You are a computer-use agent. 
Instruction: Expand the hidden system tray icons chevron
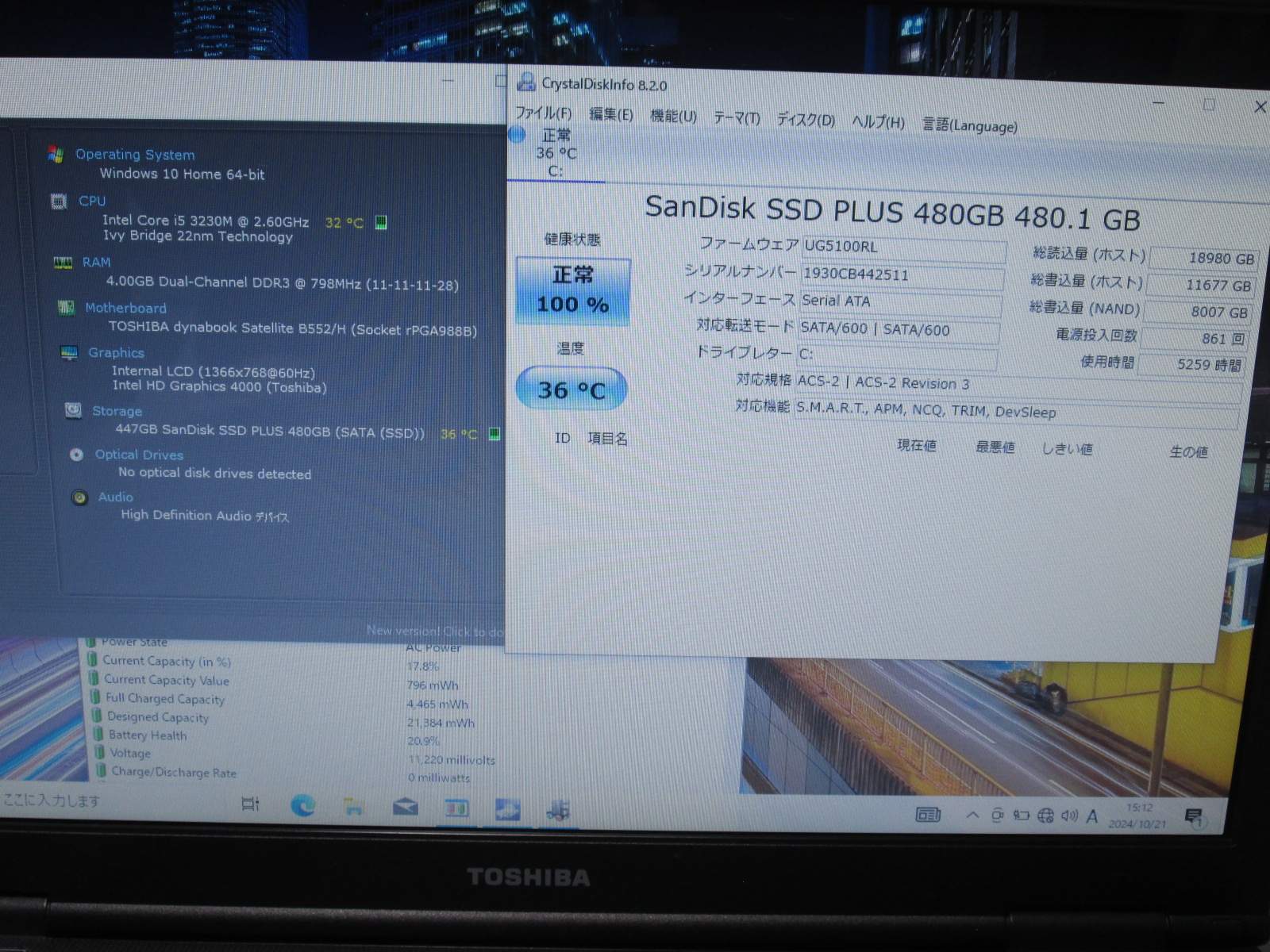click(x=972, y=815)
